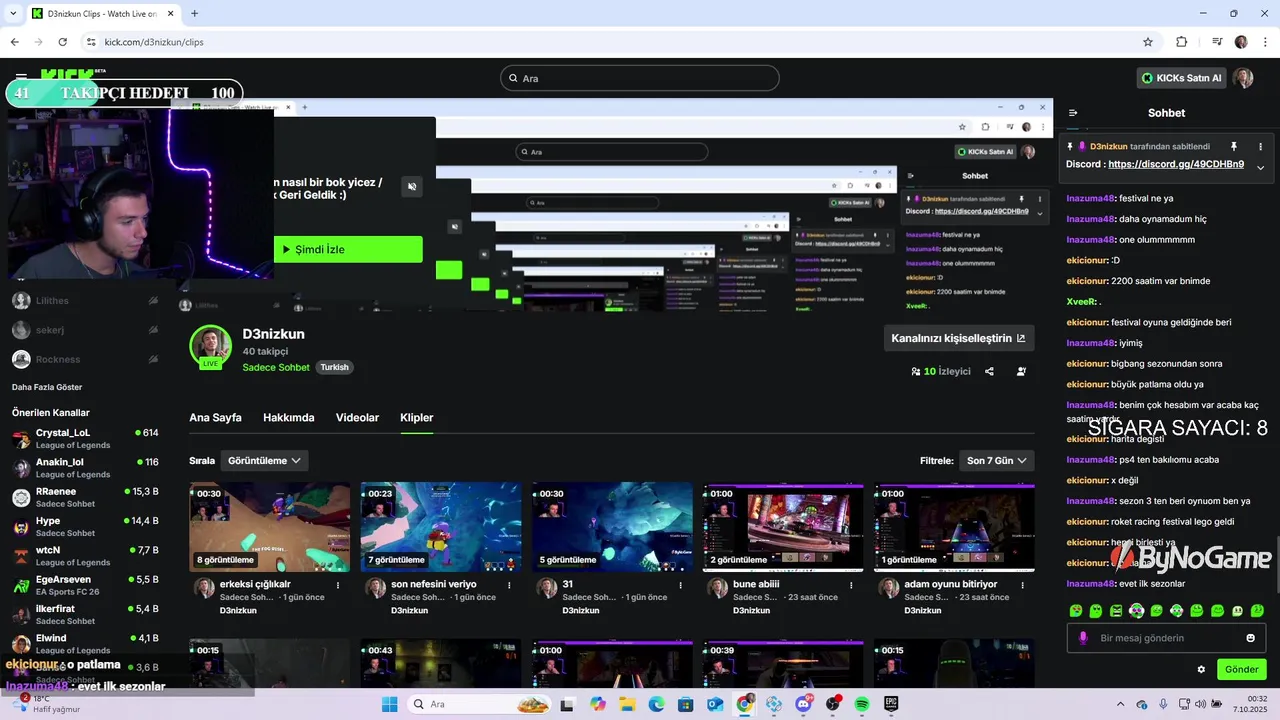Open the Windows Start menu
1280x720 pixels.
click(389, 704)
